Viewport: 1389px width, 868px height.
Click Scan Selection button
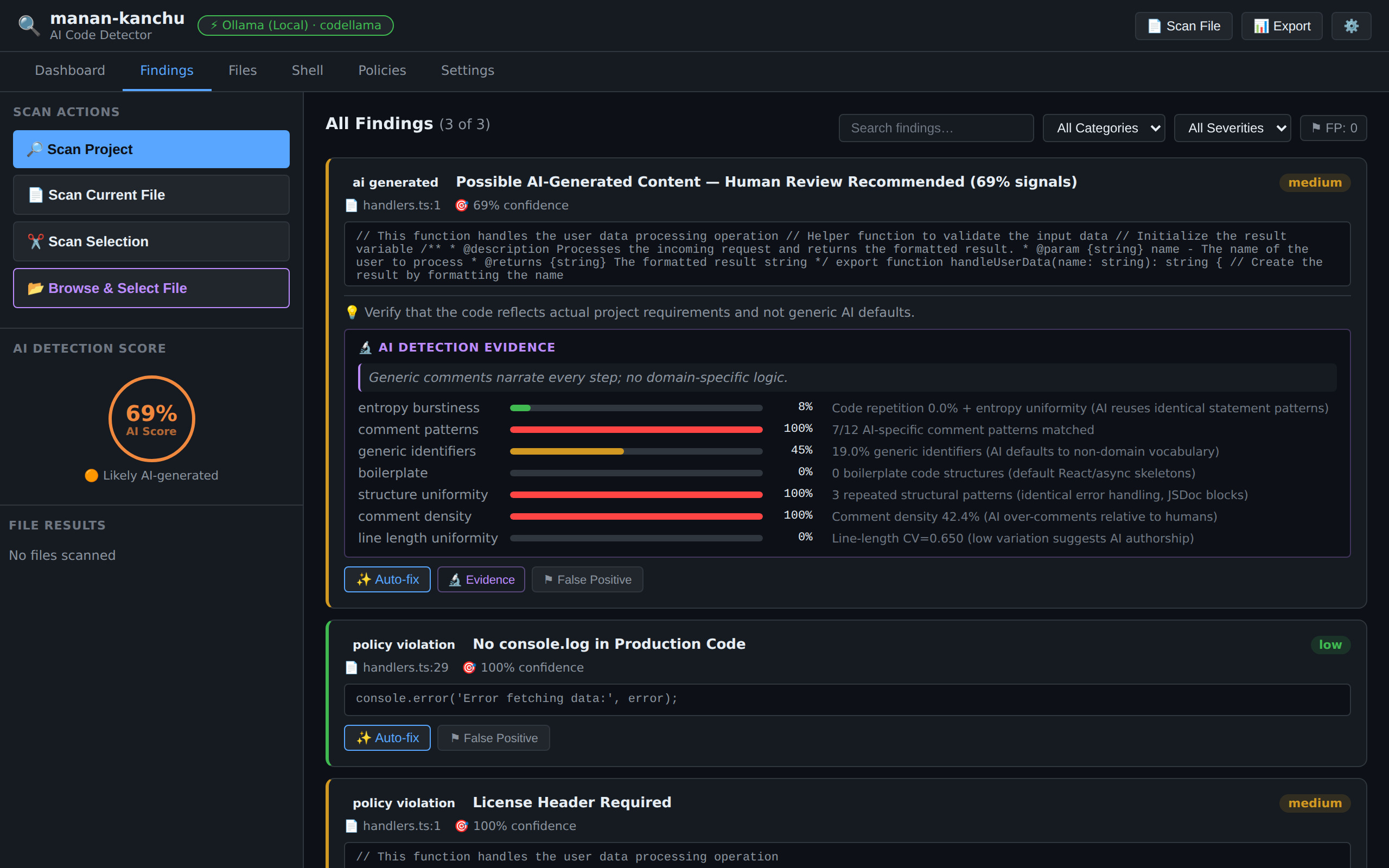151,242
